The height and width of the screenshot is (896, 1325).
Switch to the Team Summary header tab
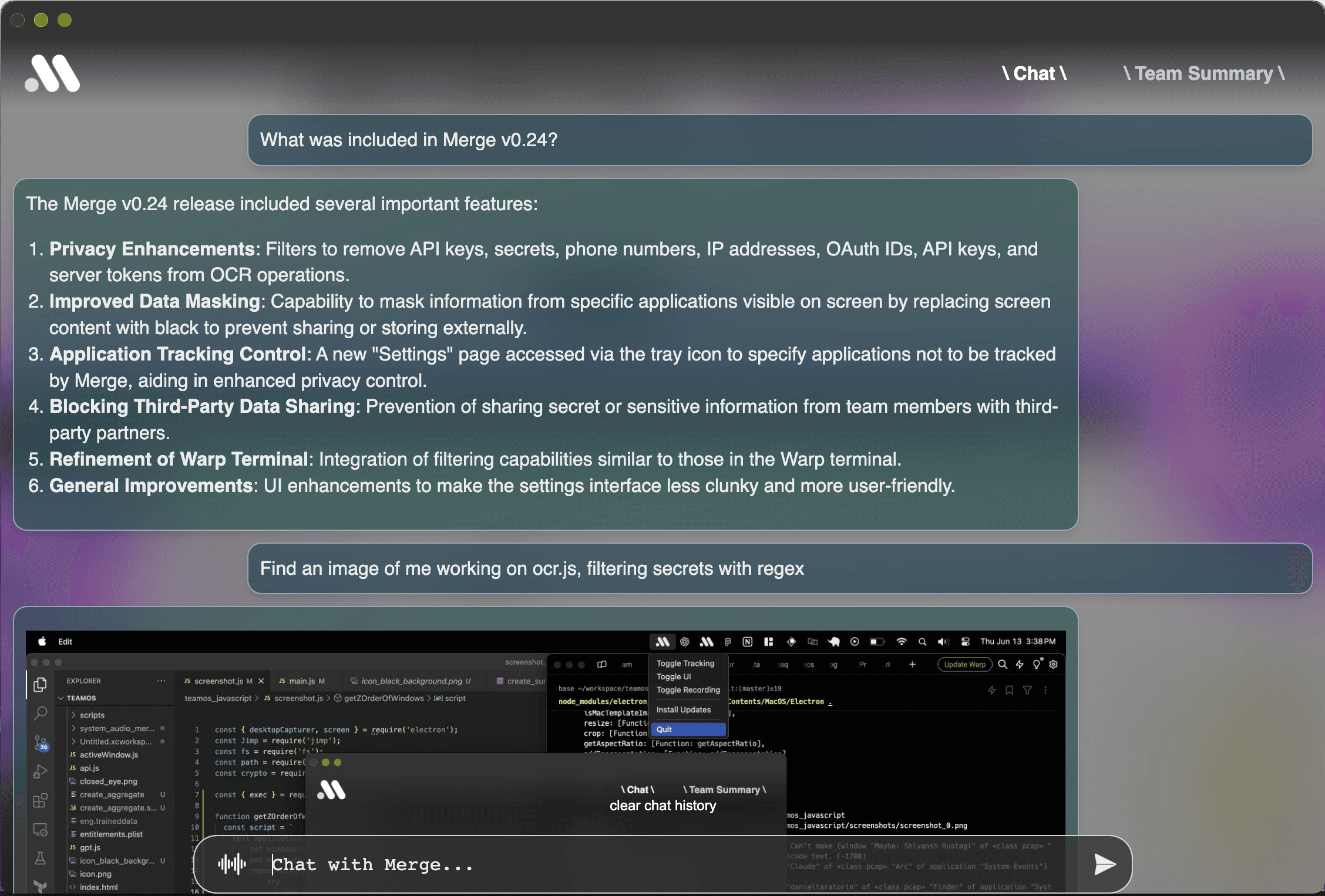pyautogui.click(x=1204, y=73)
